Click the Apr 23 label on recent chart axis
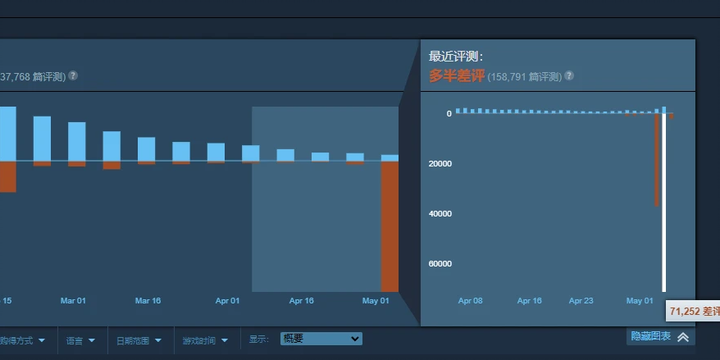The width and height of the screenshot is (720, 360). pos(581,301)
